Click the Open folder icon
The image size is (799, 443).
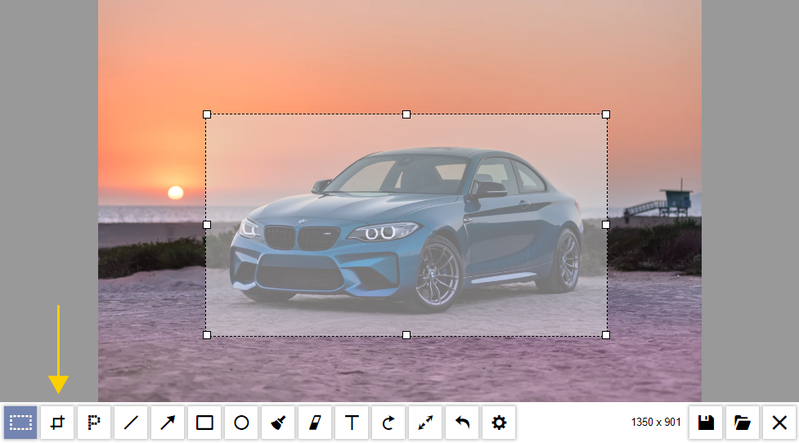coord(742,423)
